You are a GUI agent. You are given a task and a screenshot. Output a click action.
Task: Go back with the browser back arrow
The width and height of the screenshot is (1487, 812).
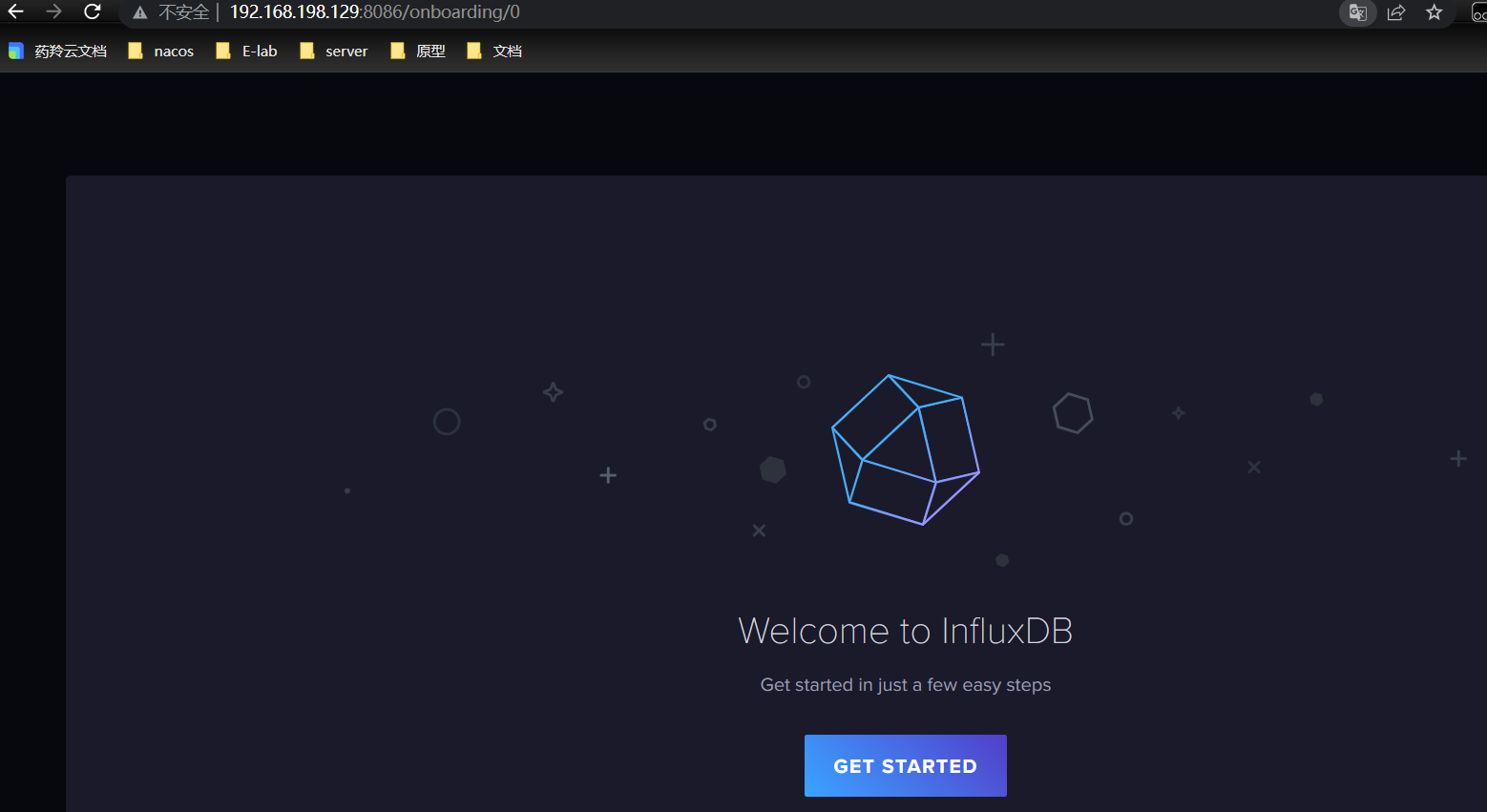click(16, 12)
